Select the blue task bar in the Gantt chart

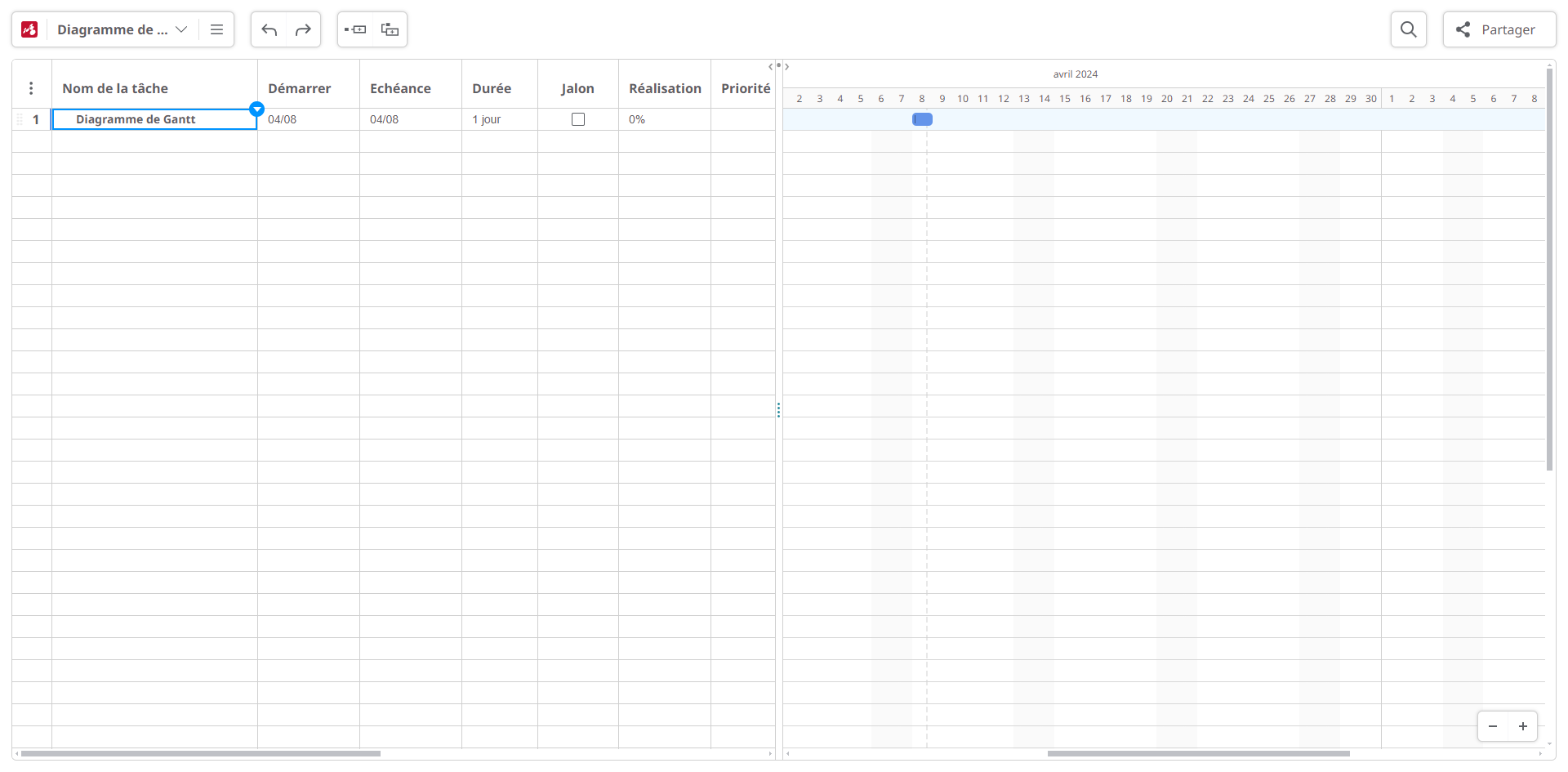[x=922, y=119]
